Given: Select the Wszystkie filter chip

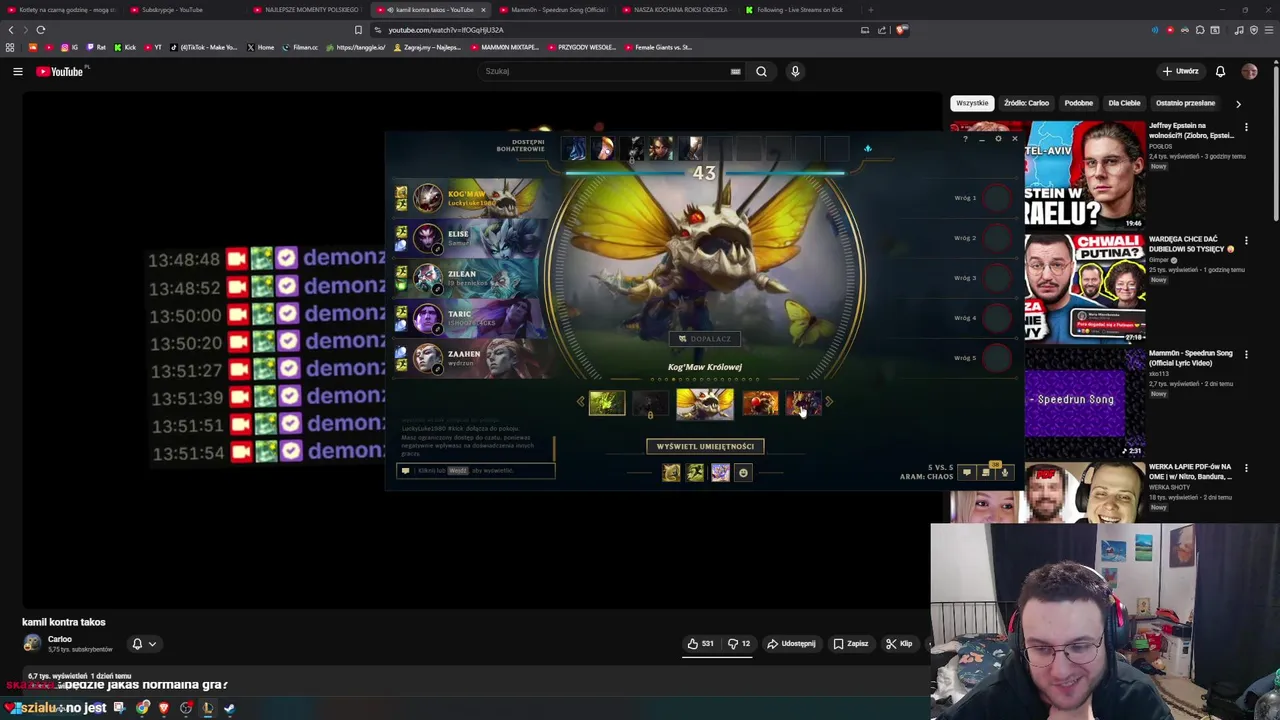Looking at the screenshot, I should point(971,103).
